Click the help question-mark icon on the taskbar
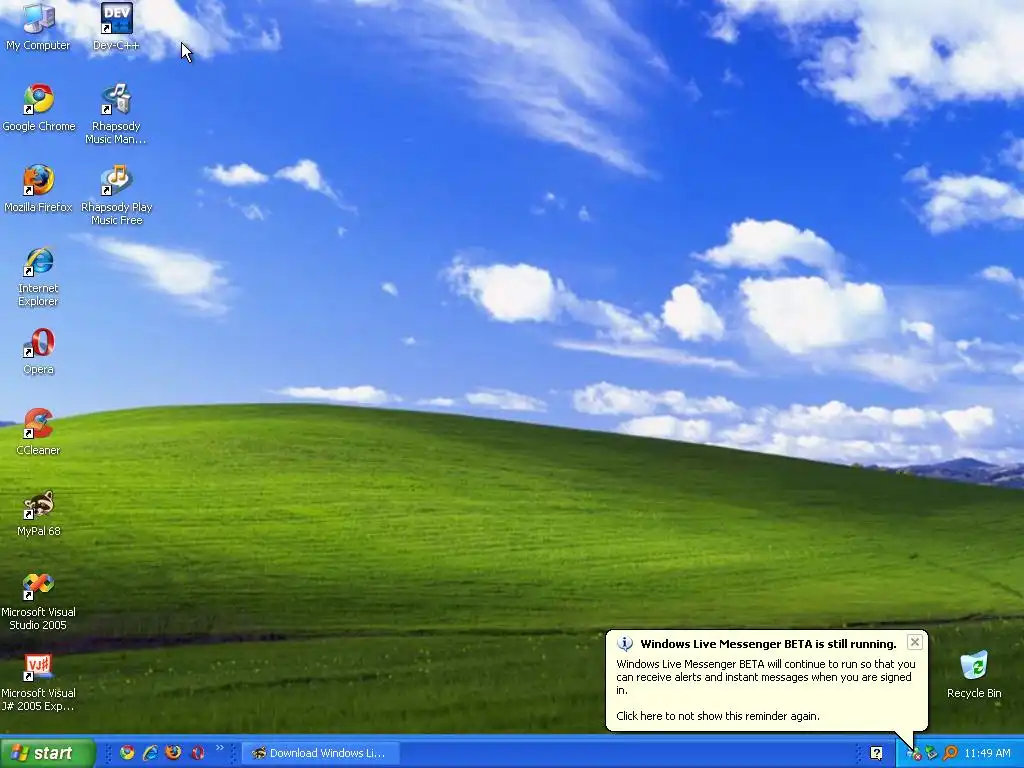Screen dimensions: 1024x768 pyautogui.click(x=876, y=753)
